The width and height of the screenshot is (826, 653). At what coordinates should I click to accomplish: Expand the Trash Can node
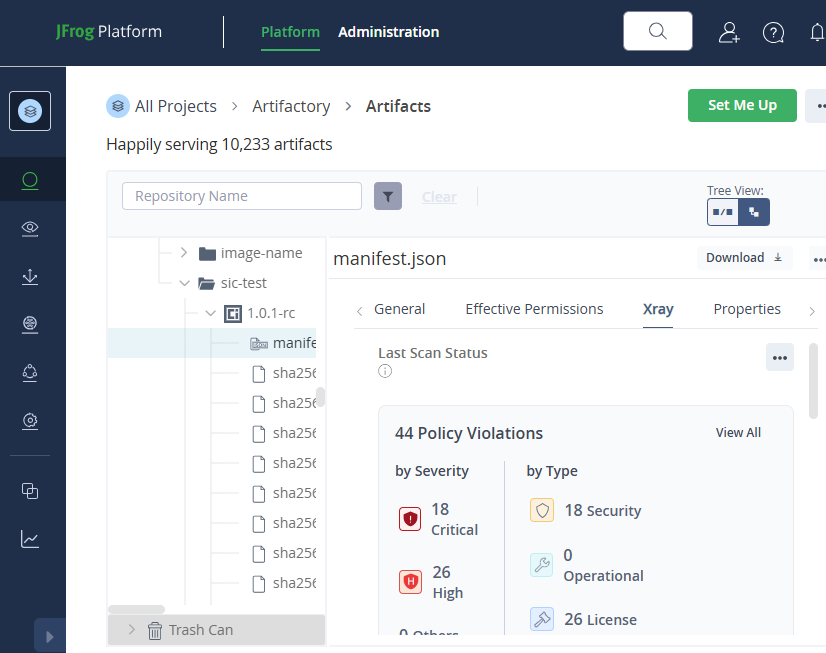coord(131,630)
